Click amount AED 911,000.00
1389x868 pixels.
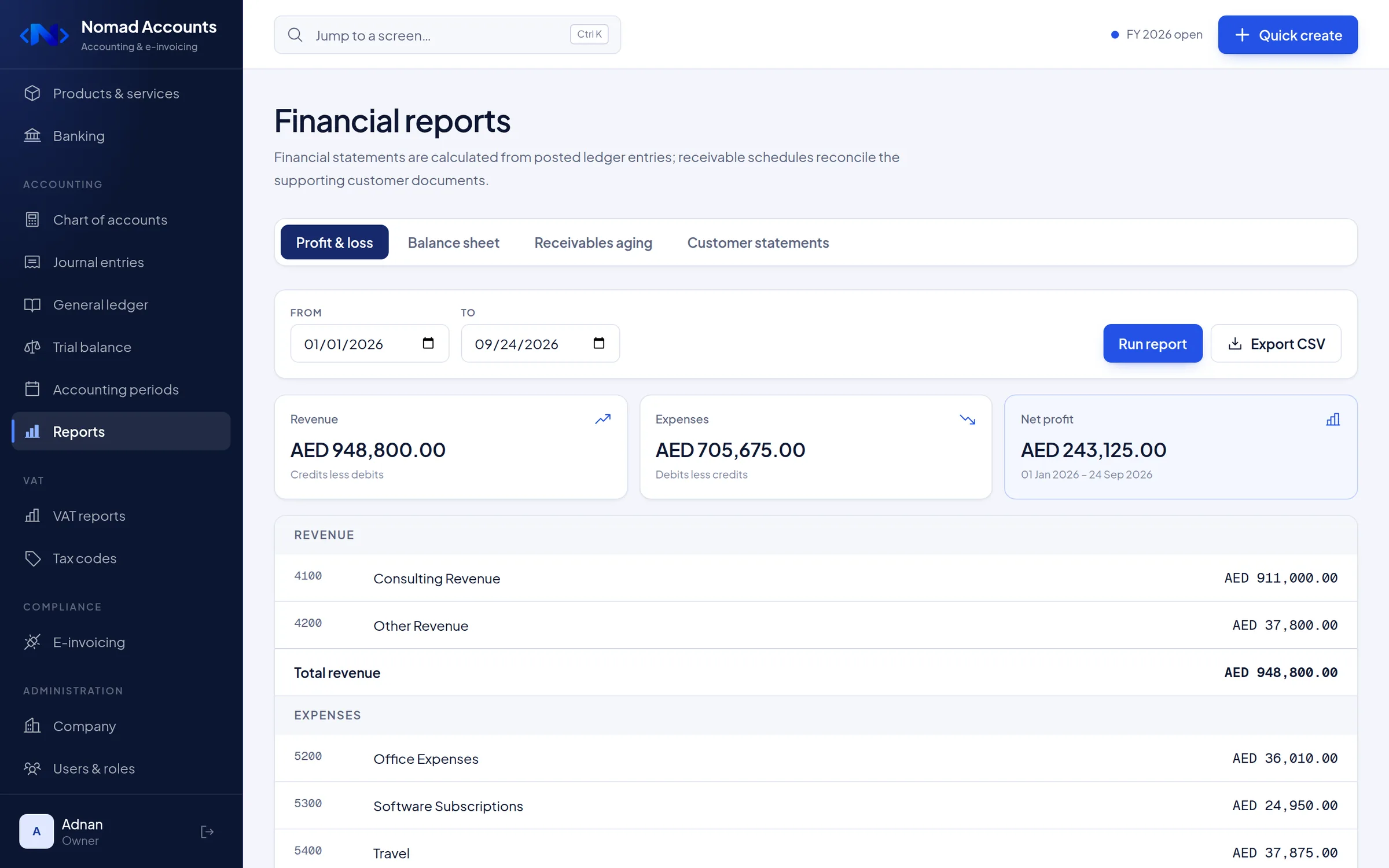[1281, 578]
